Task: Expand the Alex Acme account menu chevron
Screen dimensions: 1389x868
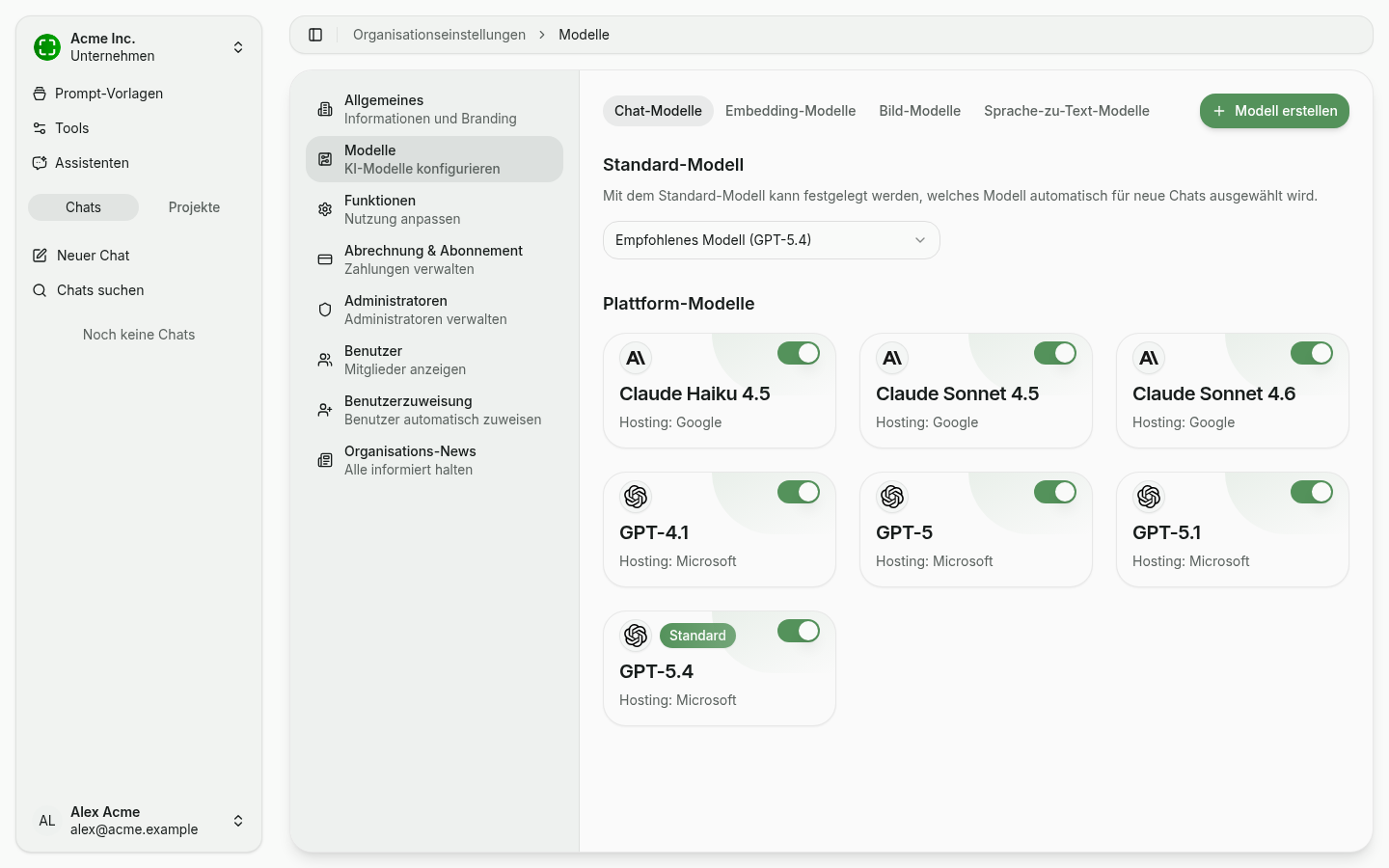Action: (238, 821)
